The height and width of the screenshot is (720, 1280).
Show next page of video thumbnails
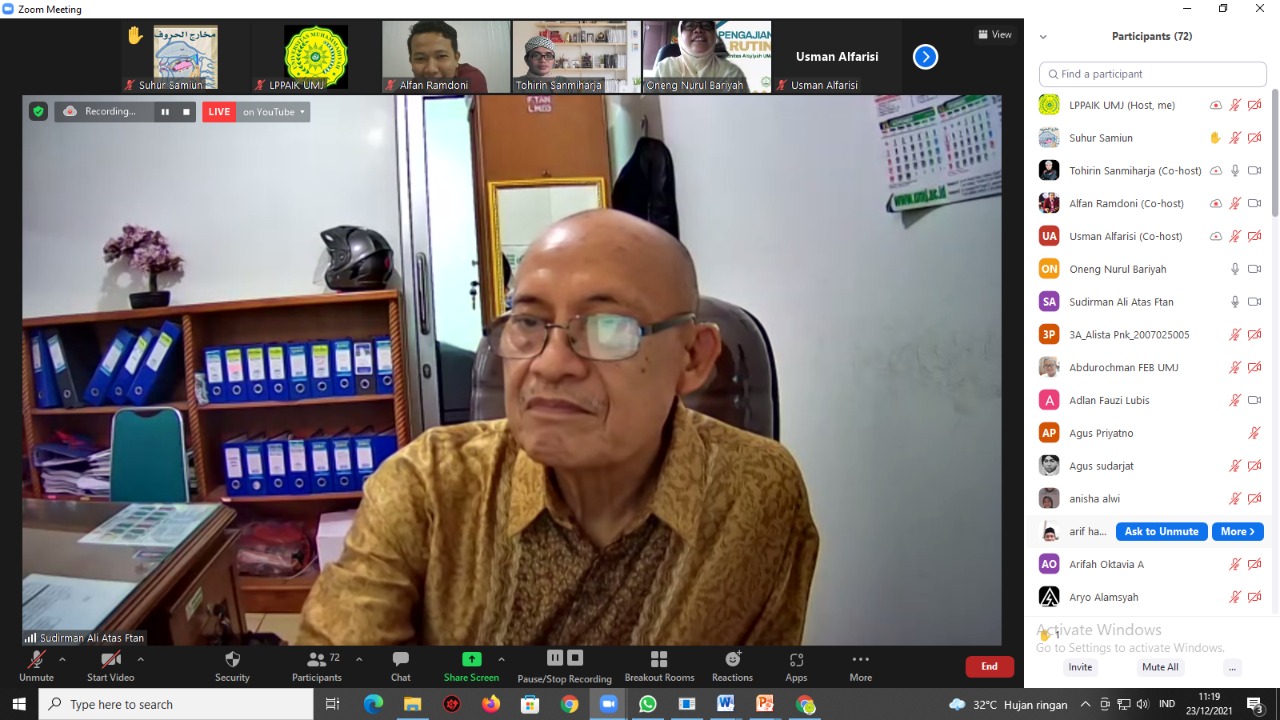click(925, 57)
